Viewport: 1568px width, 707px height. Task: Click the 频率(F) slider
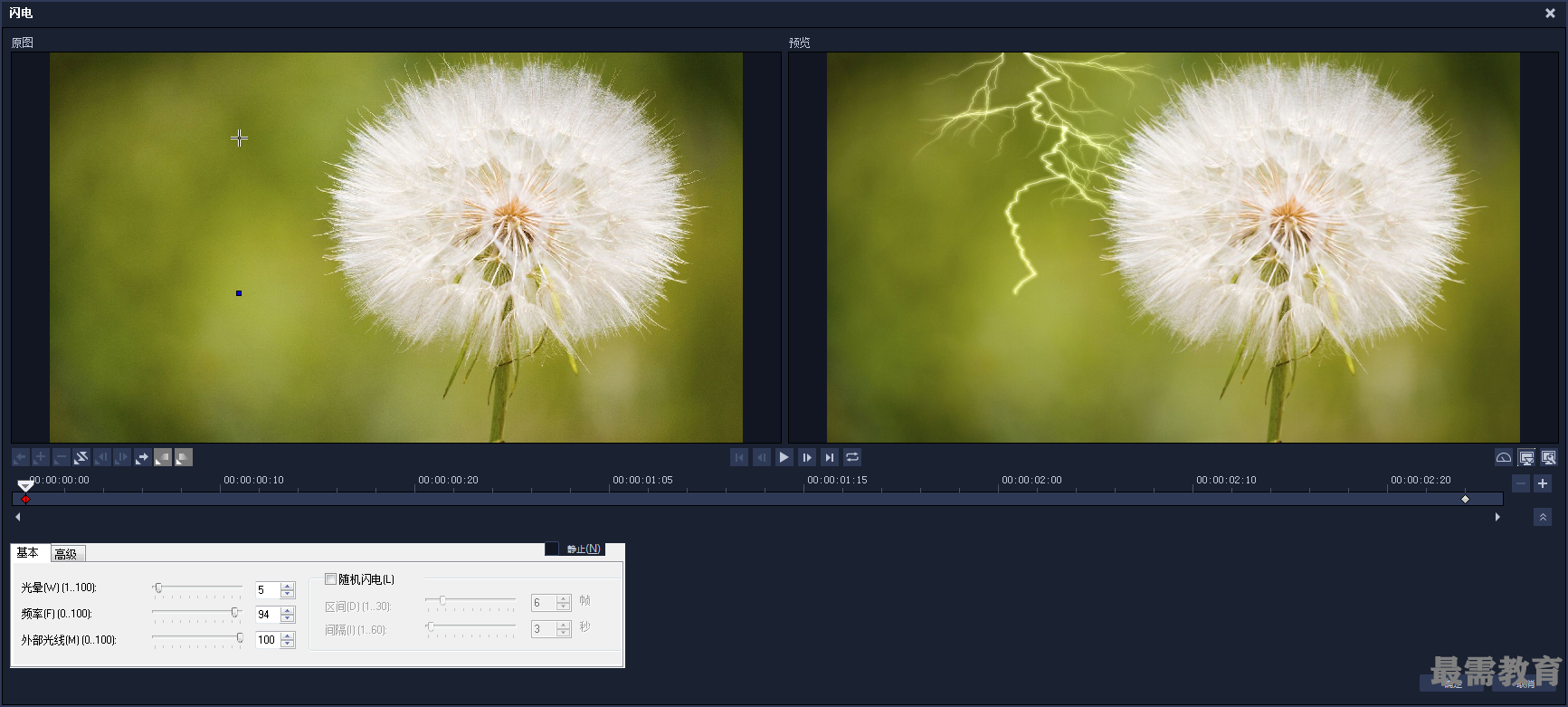pos(197,613)
